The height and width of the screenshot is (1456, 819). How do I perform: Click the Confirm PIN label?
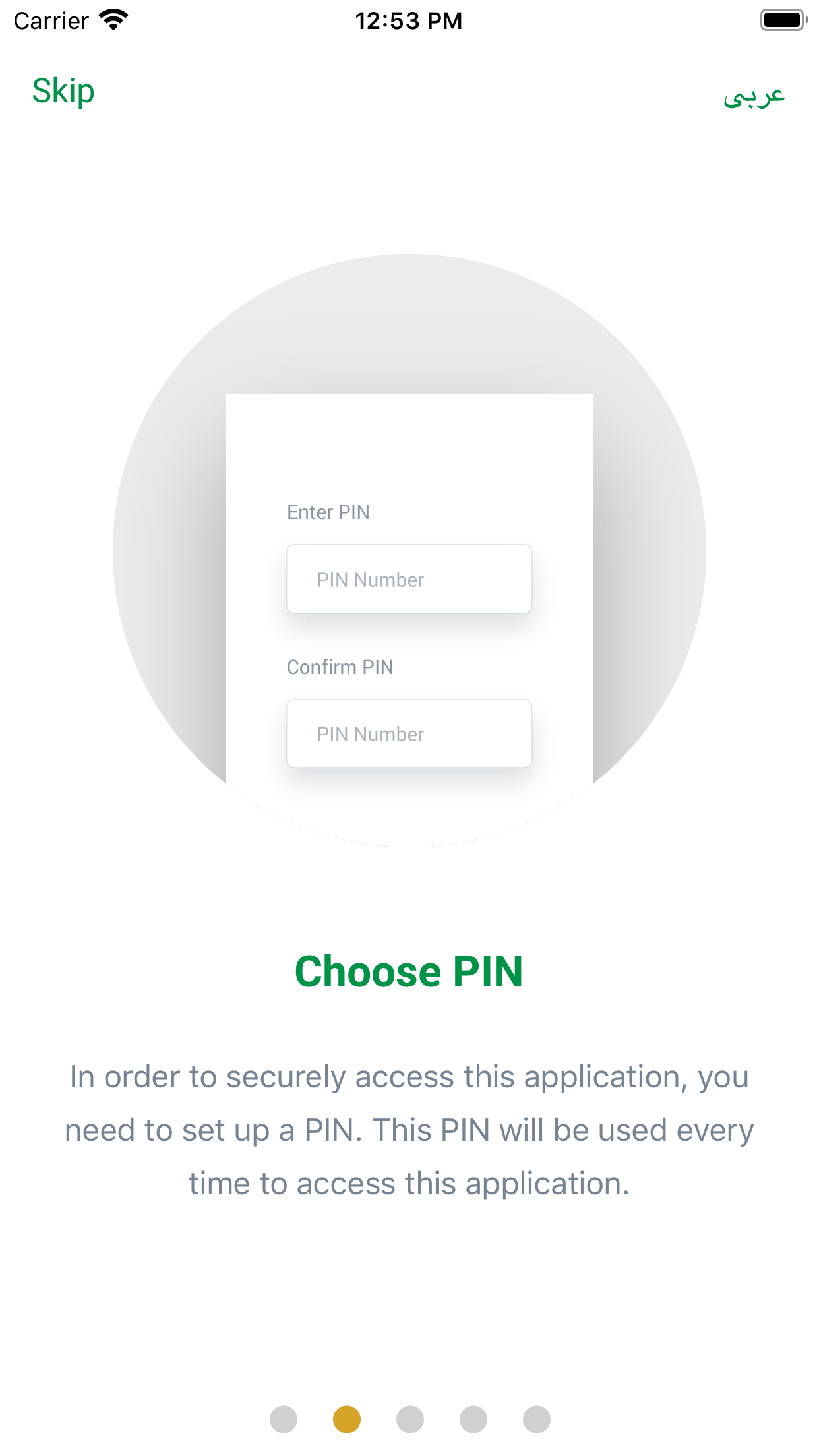[339, 667]
